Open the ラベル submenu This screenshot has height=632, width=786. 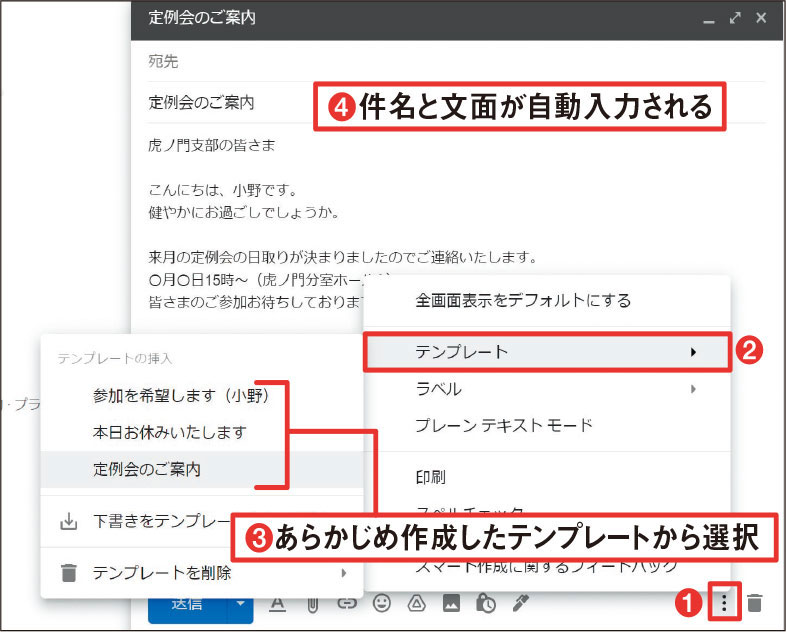click(547, 389)
